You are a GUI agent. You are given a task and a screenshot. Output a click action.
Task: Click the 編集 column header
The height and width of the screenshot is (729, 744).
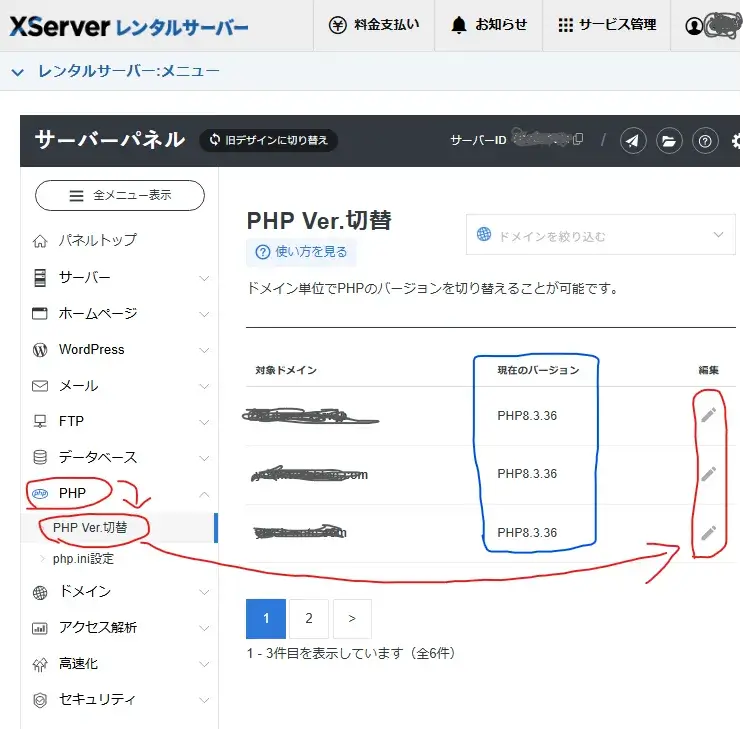click(x=708, y=370)
